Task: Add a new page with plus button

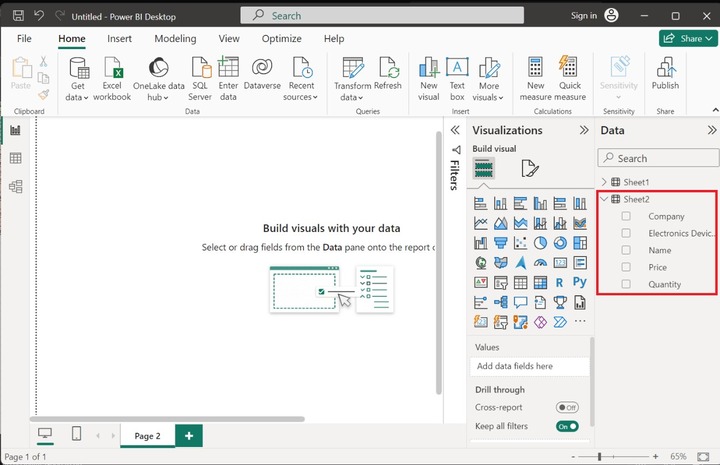Action: click(x=188, y=435)
